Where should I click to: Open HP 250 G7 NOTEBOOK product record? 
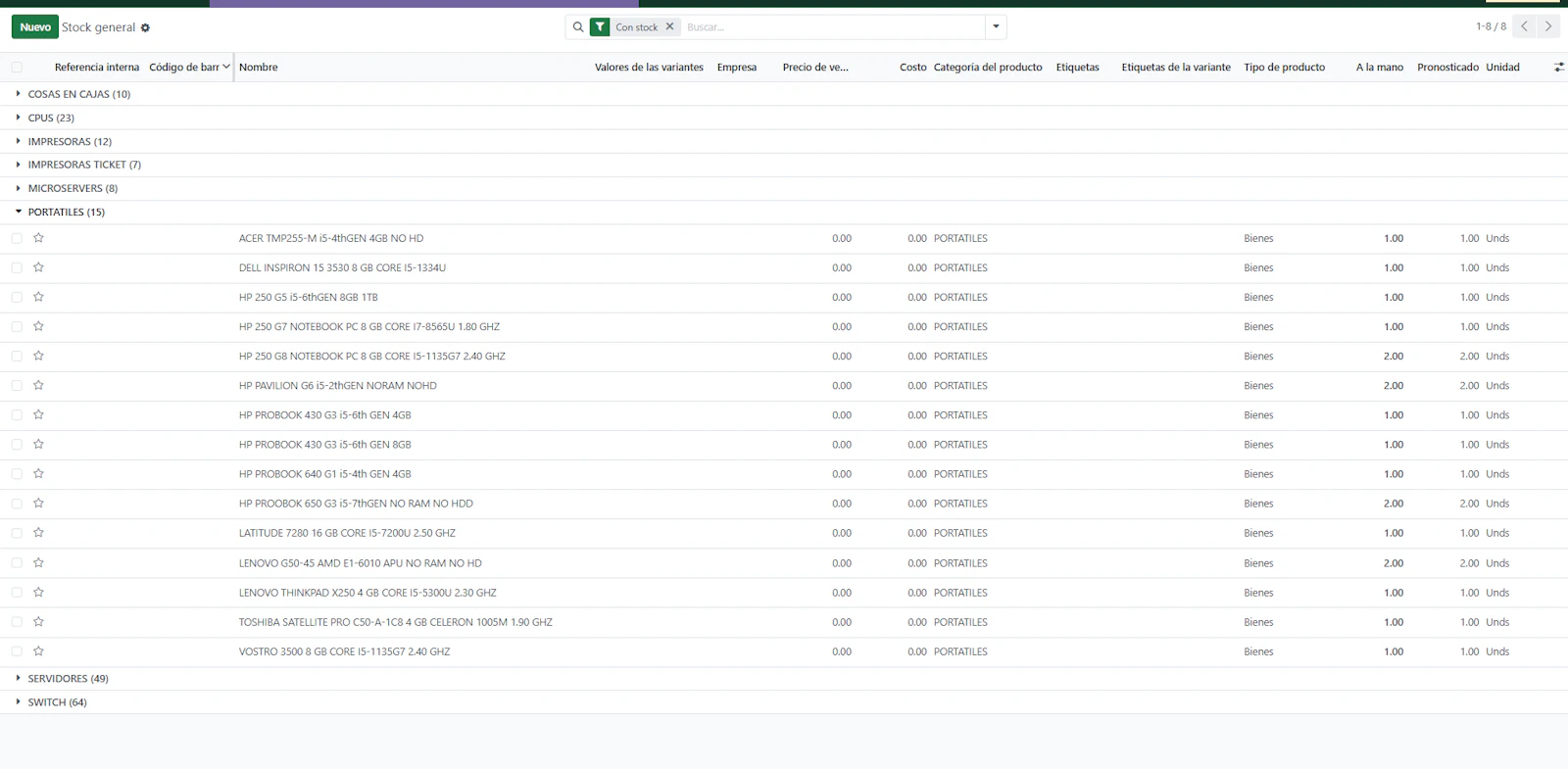click(369, 326)
